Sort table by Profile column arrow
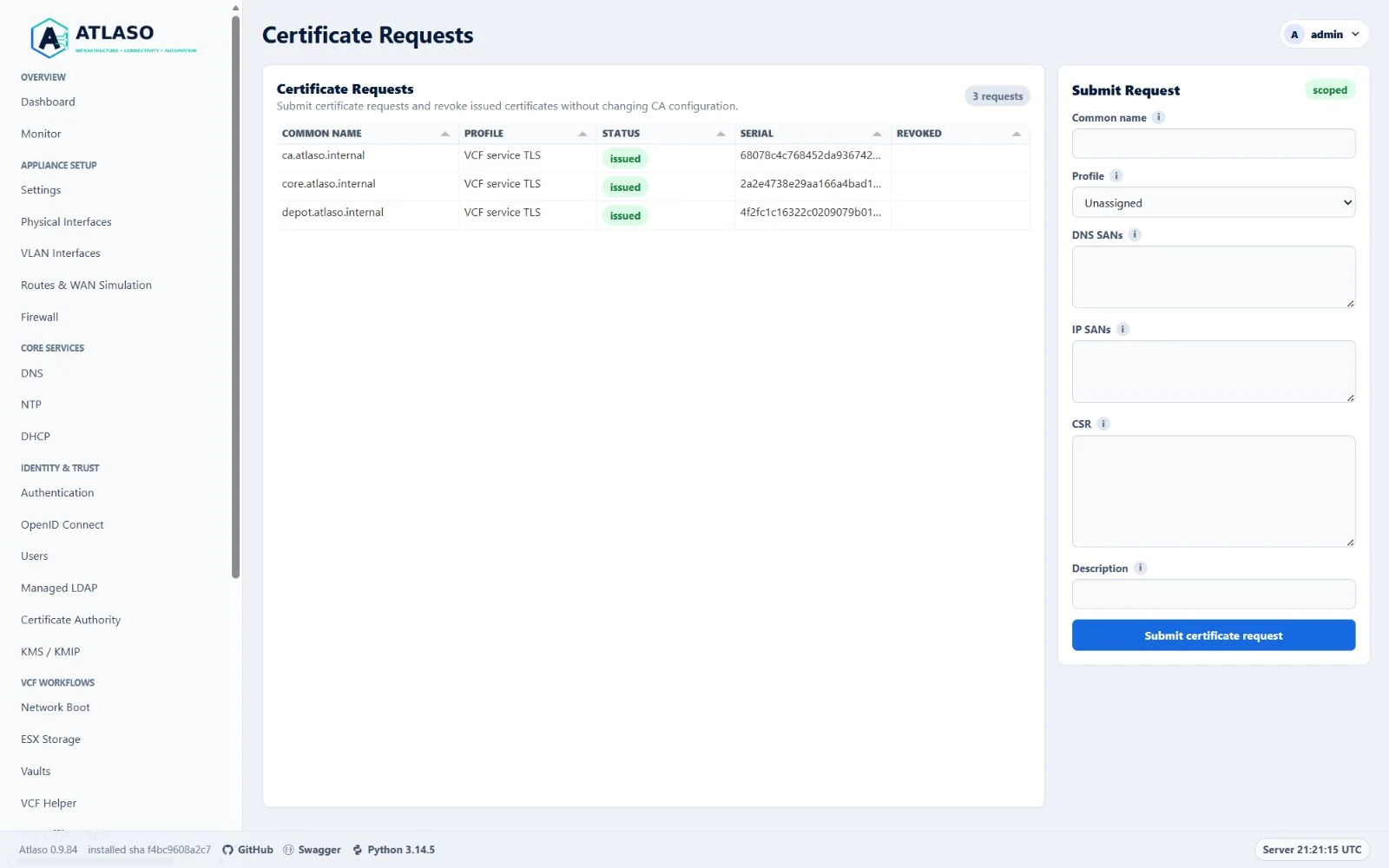This screenshot has width=1389, height=868. click(583, 134)
